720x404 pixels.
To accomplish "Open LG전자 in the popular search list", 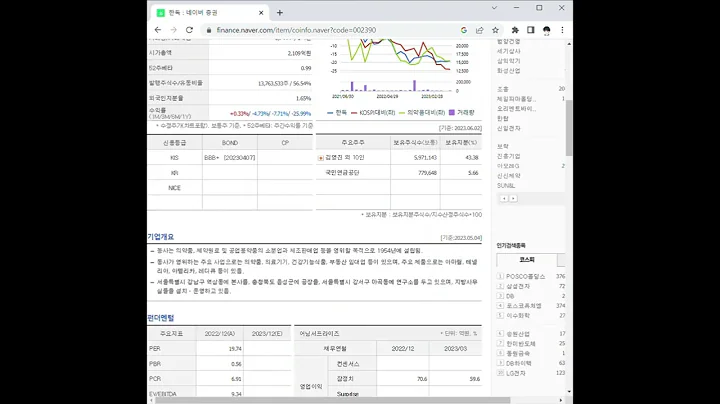I will pos(516,373).
